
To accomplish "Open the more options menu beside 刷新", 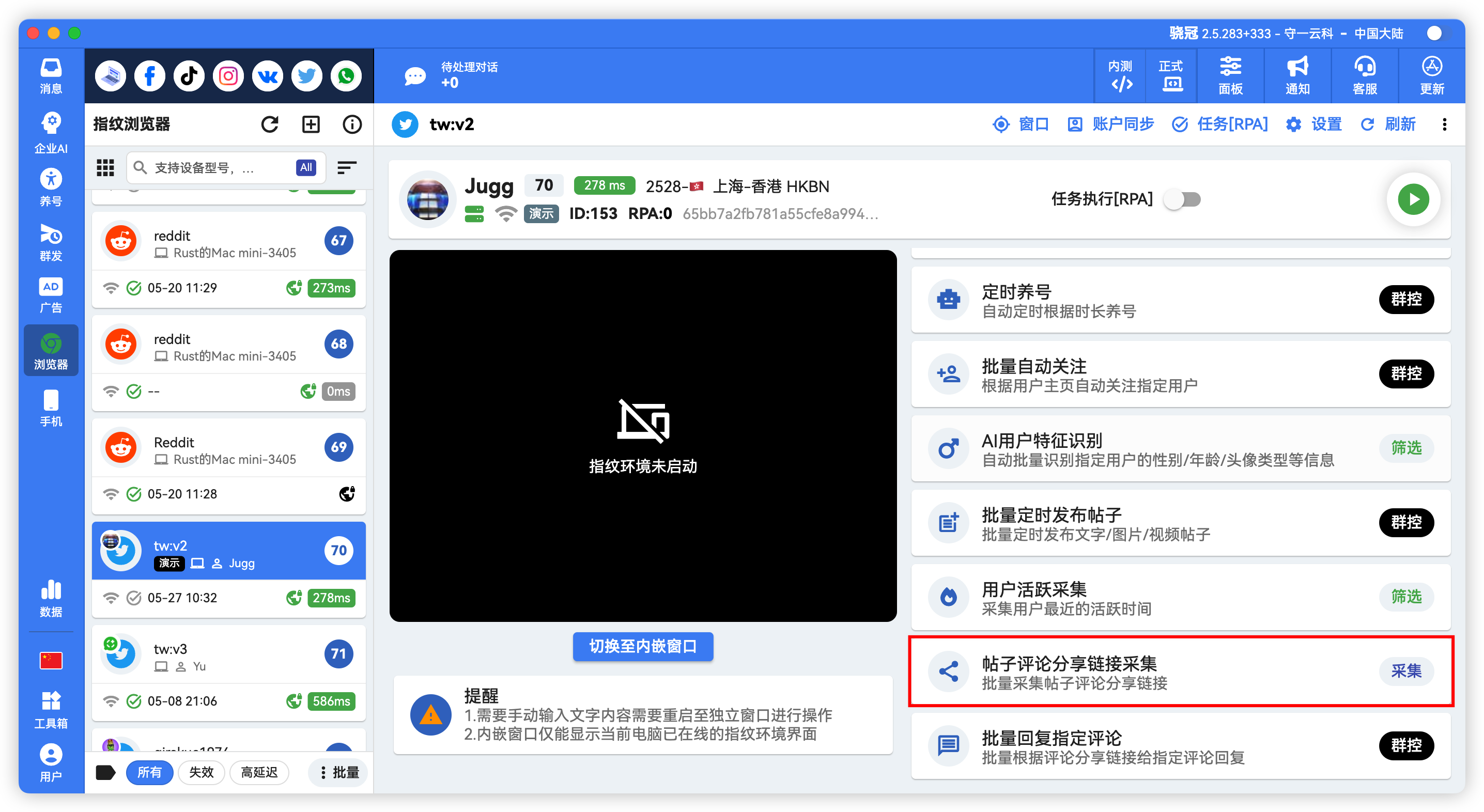I will click(1444, 124).
